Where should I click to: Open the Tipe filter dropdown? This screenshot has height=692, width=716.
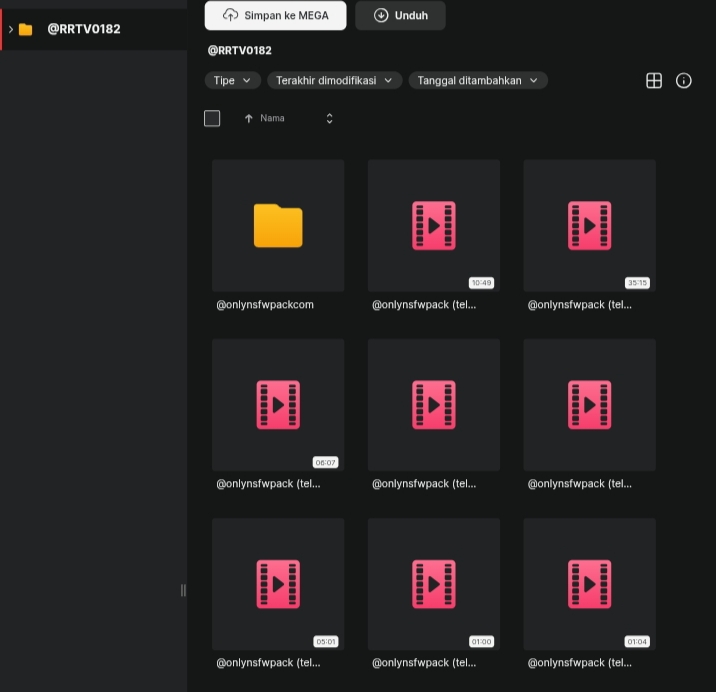pyautogui.click(x=232, y=80)
